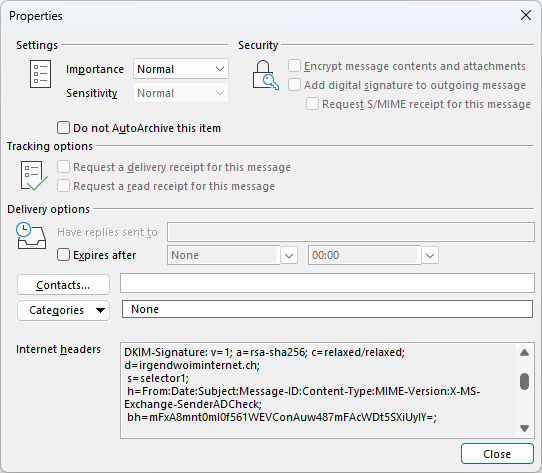Click the Contacts... button

(64, 285)
